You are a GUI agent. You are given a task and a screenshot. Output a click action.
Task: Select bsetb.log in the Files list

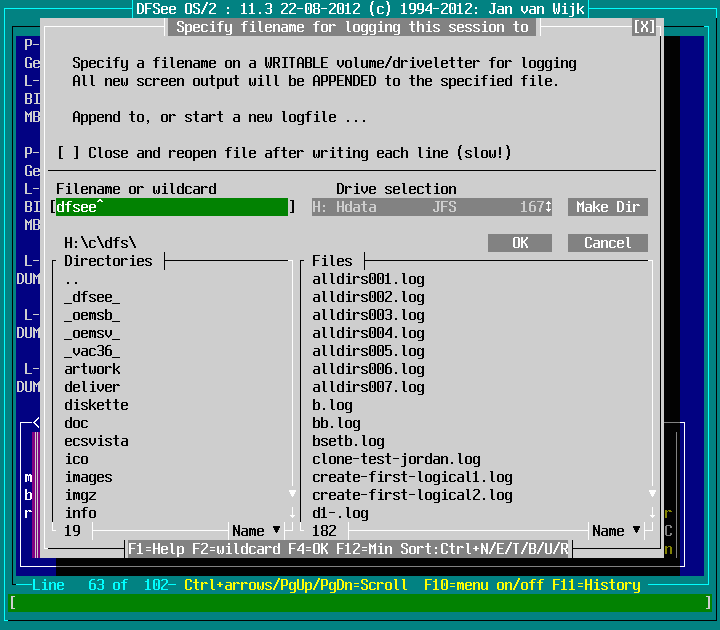348,441
